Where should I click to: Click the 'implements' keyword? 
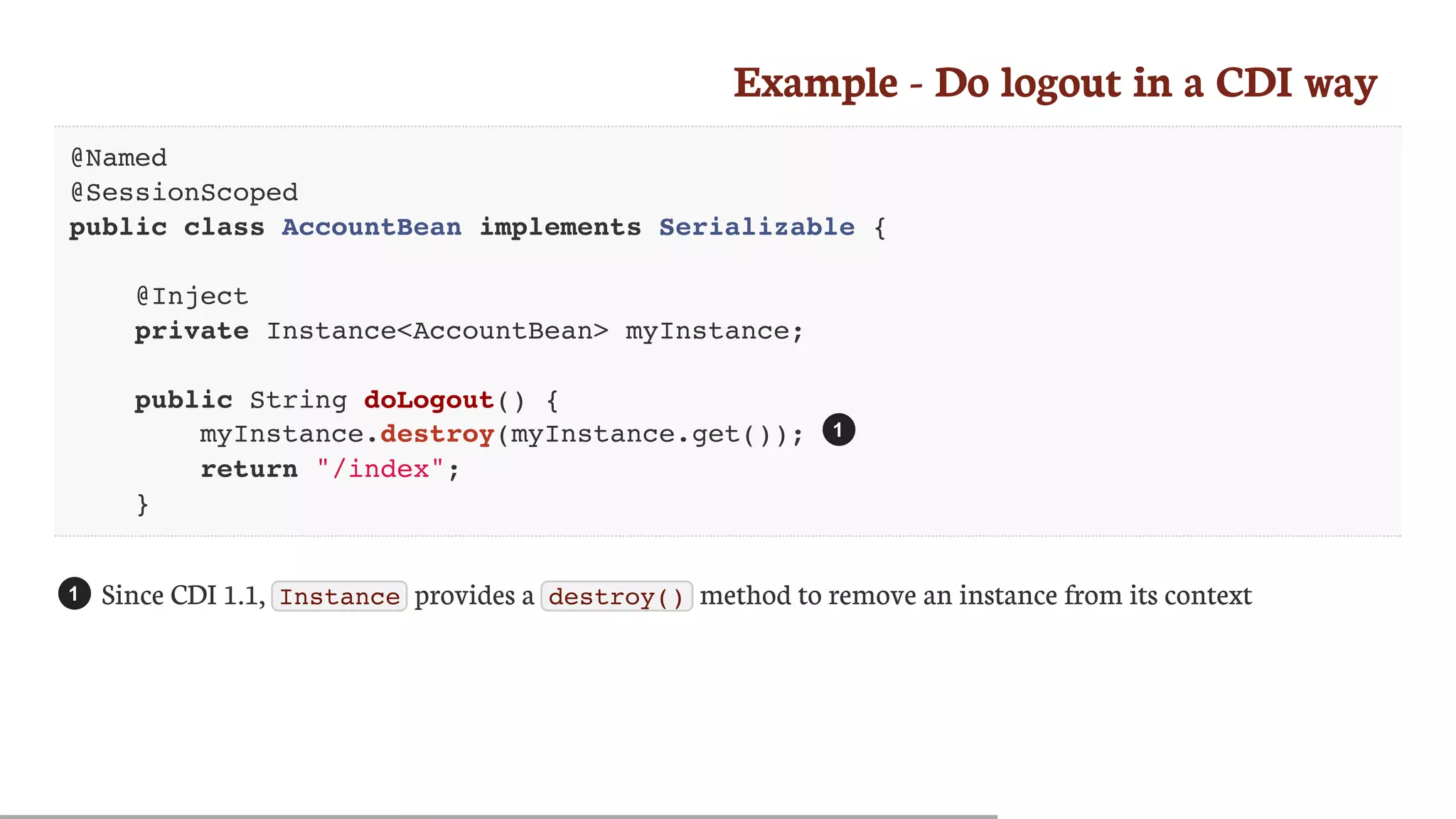coord(560,227)
